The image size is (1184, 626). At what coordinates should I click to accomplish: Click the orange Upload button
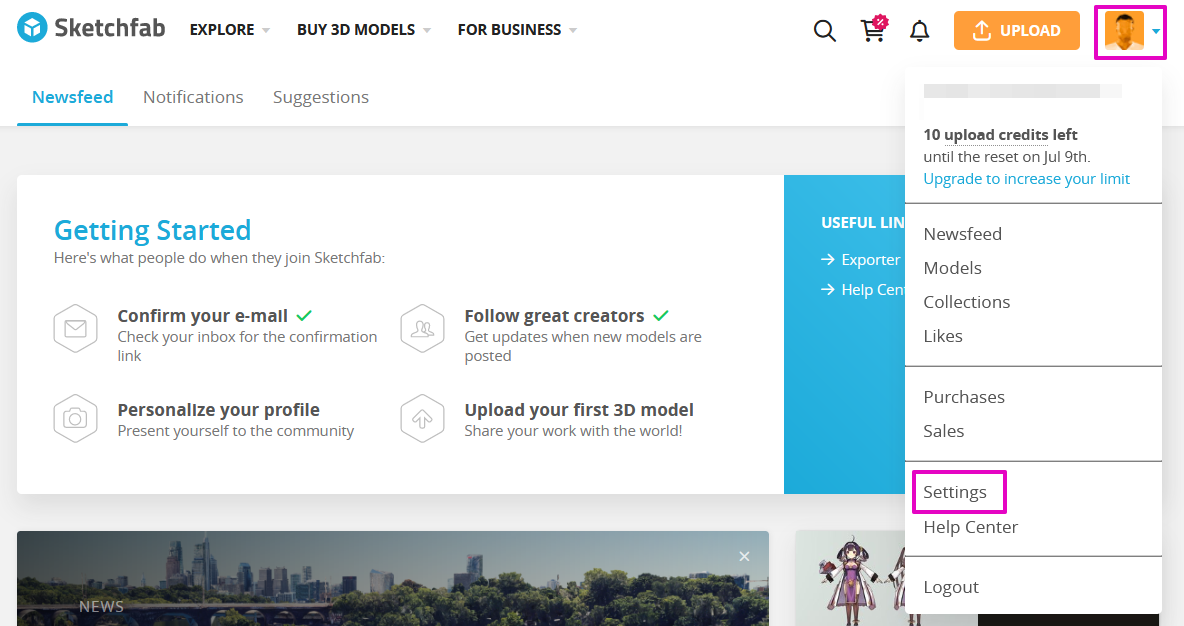click(x=1016, y=31)
